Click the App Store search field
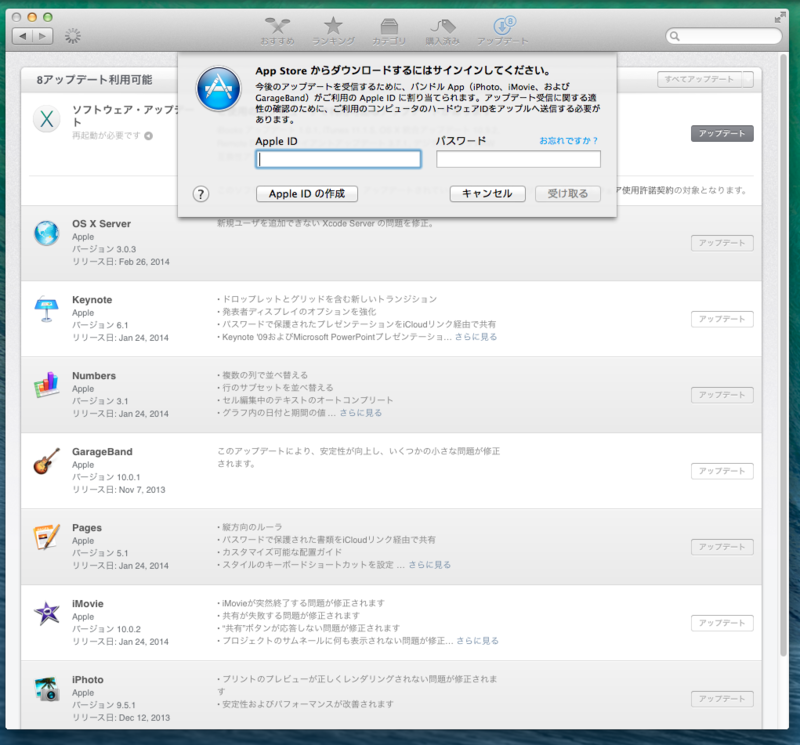 tap(723, 36)
